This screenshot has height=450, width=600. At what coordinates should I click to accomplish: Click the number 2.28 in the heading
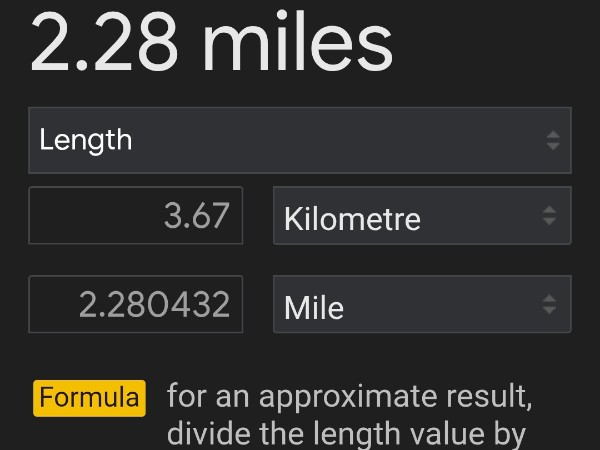tap(107, 43)
